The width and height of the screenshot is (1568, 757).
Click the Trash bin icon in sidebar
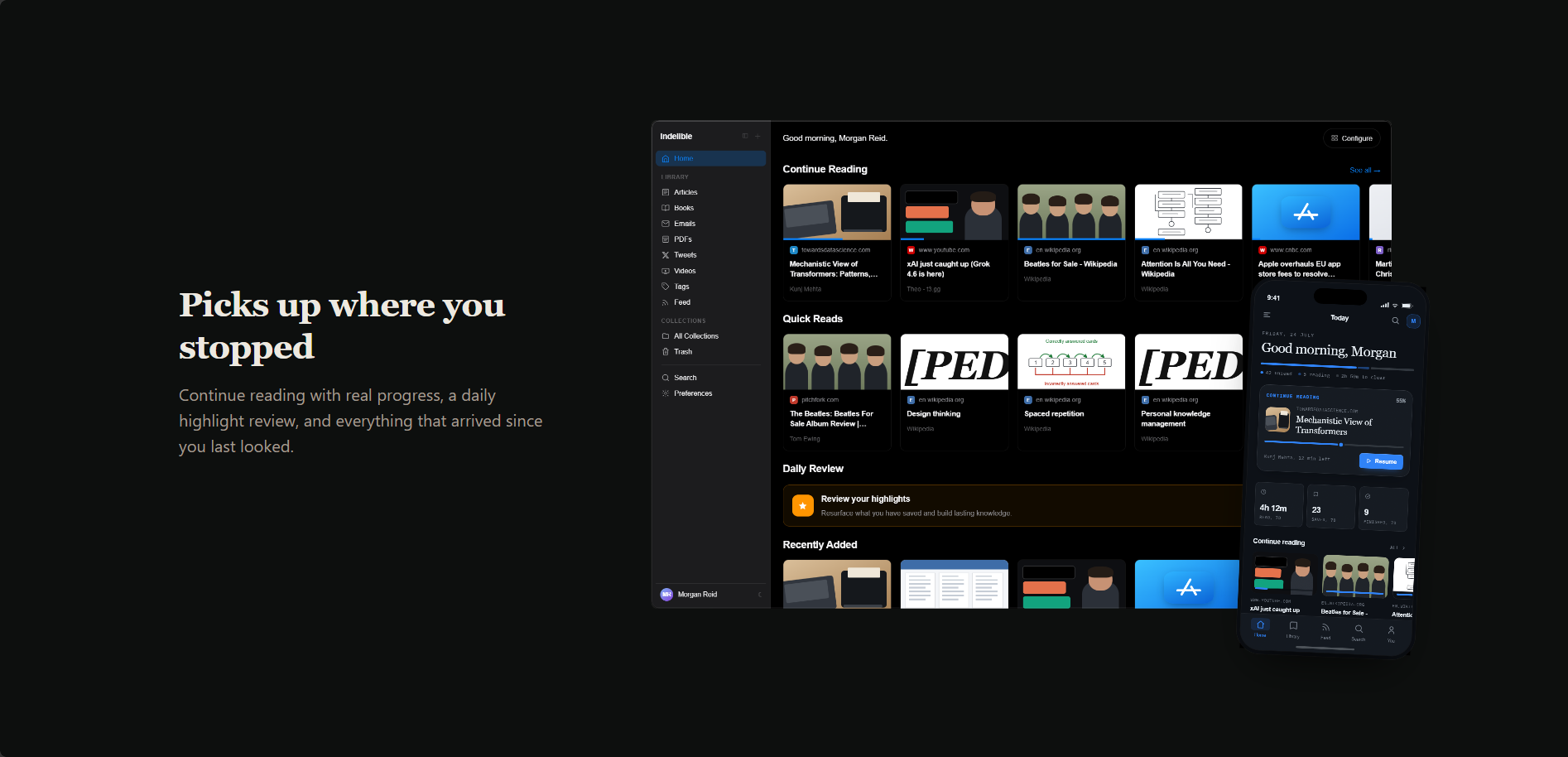click(666, 352)
